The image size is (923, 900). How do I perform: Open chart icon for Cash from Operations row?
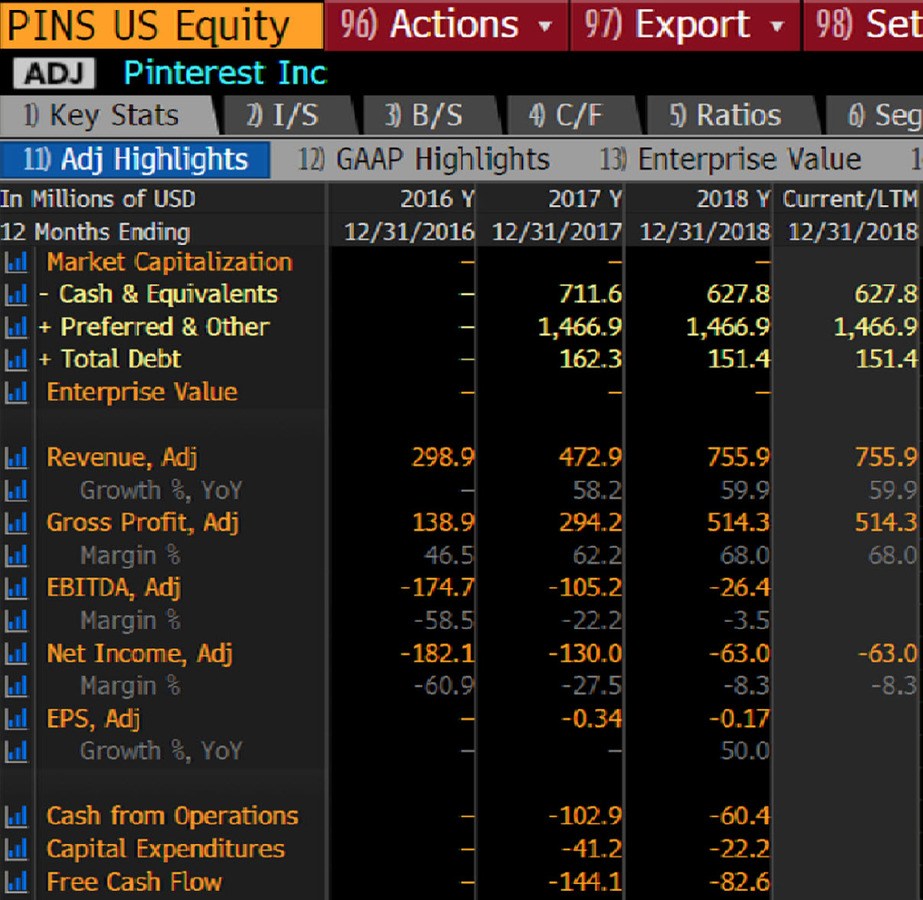pyautogui.click(x=16, y=816)
